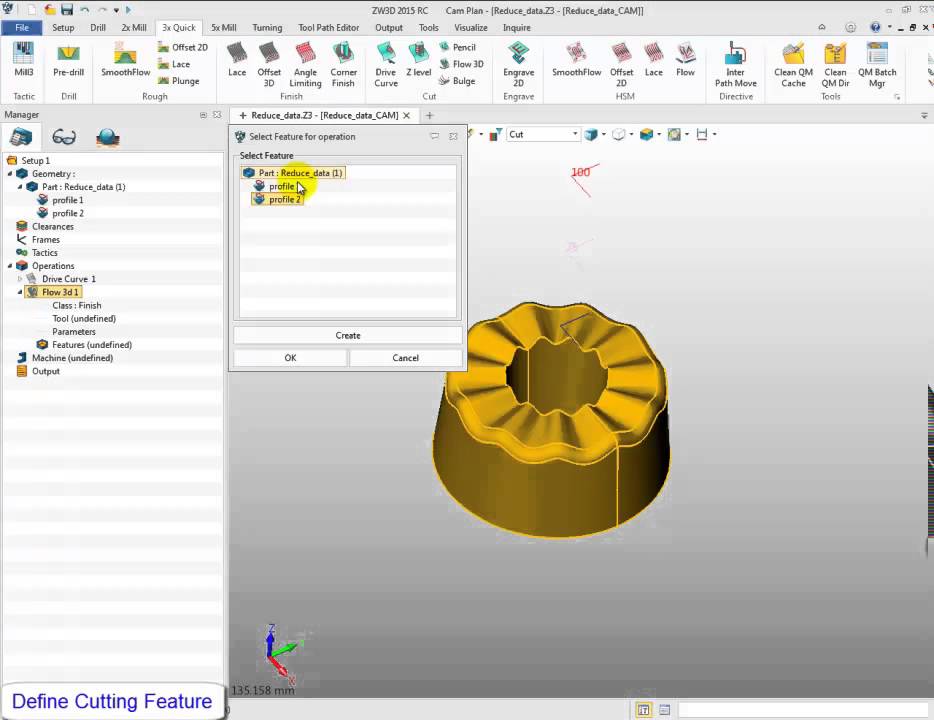Select Offset 2D rough operation
Viewport: 934px width, 720px height.
[x=183, y=47]
